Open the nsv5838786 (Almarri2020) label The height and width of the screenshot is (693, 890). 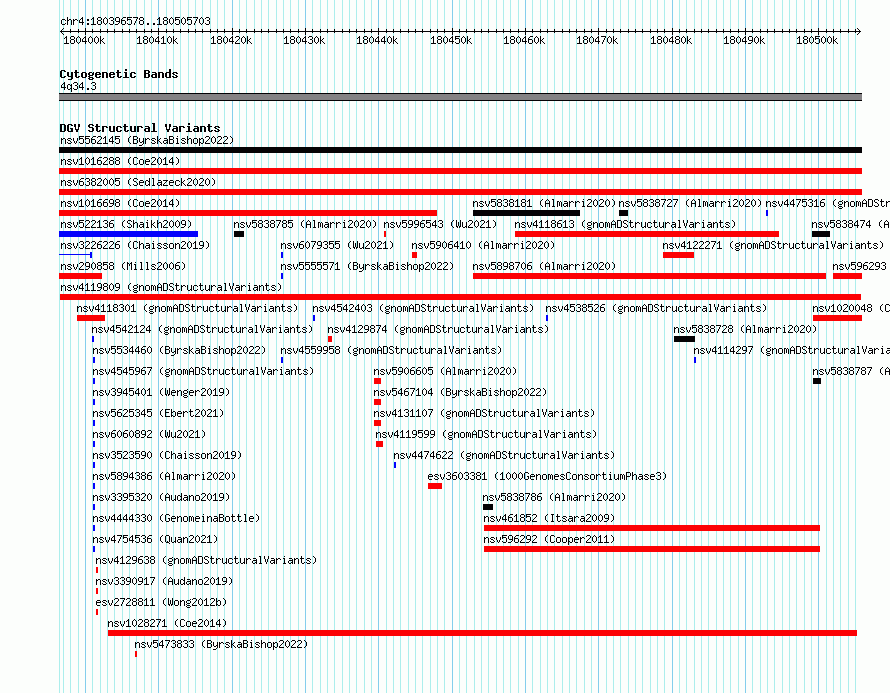tap(554, 497)
